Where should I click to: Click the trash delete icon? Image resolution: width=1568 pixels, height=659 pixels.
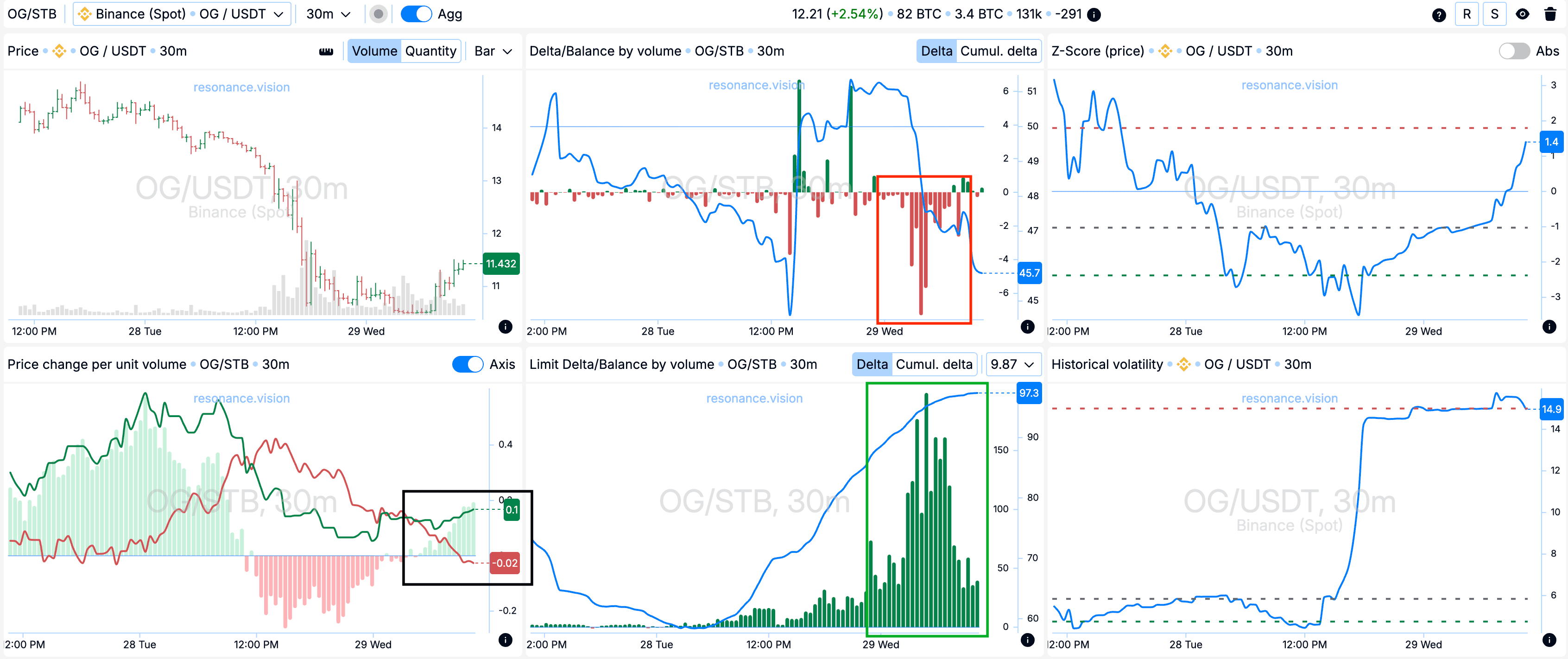pyautogui.click(x=1550, y=15)
